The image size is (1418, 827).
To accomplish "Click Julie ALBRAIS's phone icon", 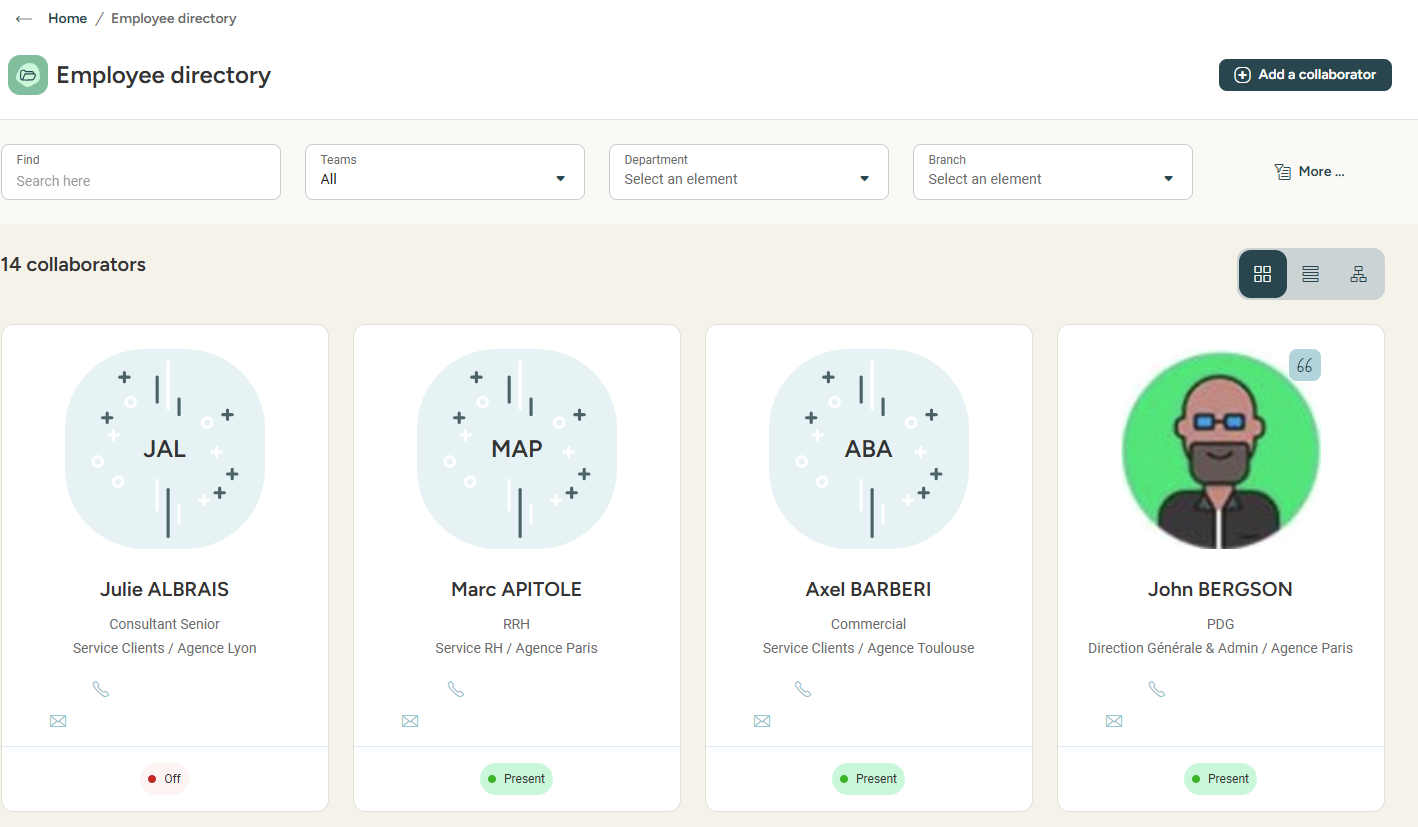I will click(101, 689).
